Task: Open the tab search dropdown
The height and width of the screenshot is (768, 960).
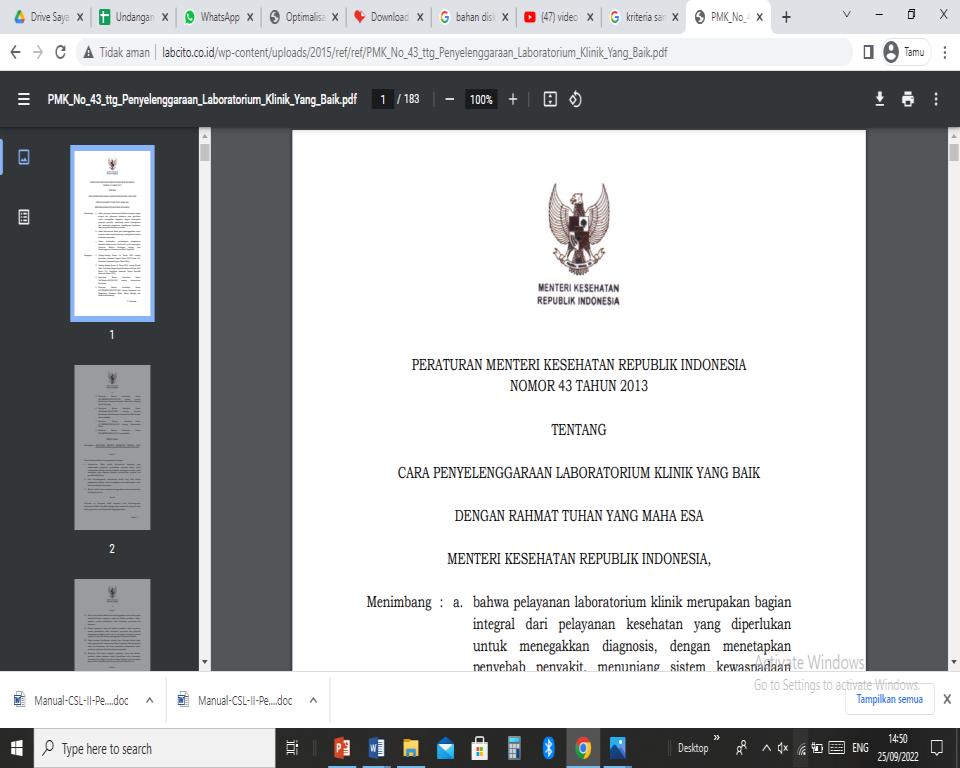Action: (847, 14)
